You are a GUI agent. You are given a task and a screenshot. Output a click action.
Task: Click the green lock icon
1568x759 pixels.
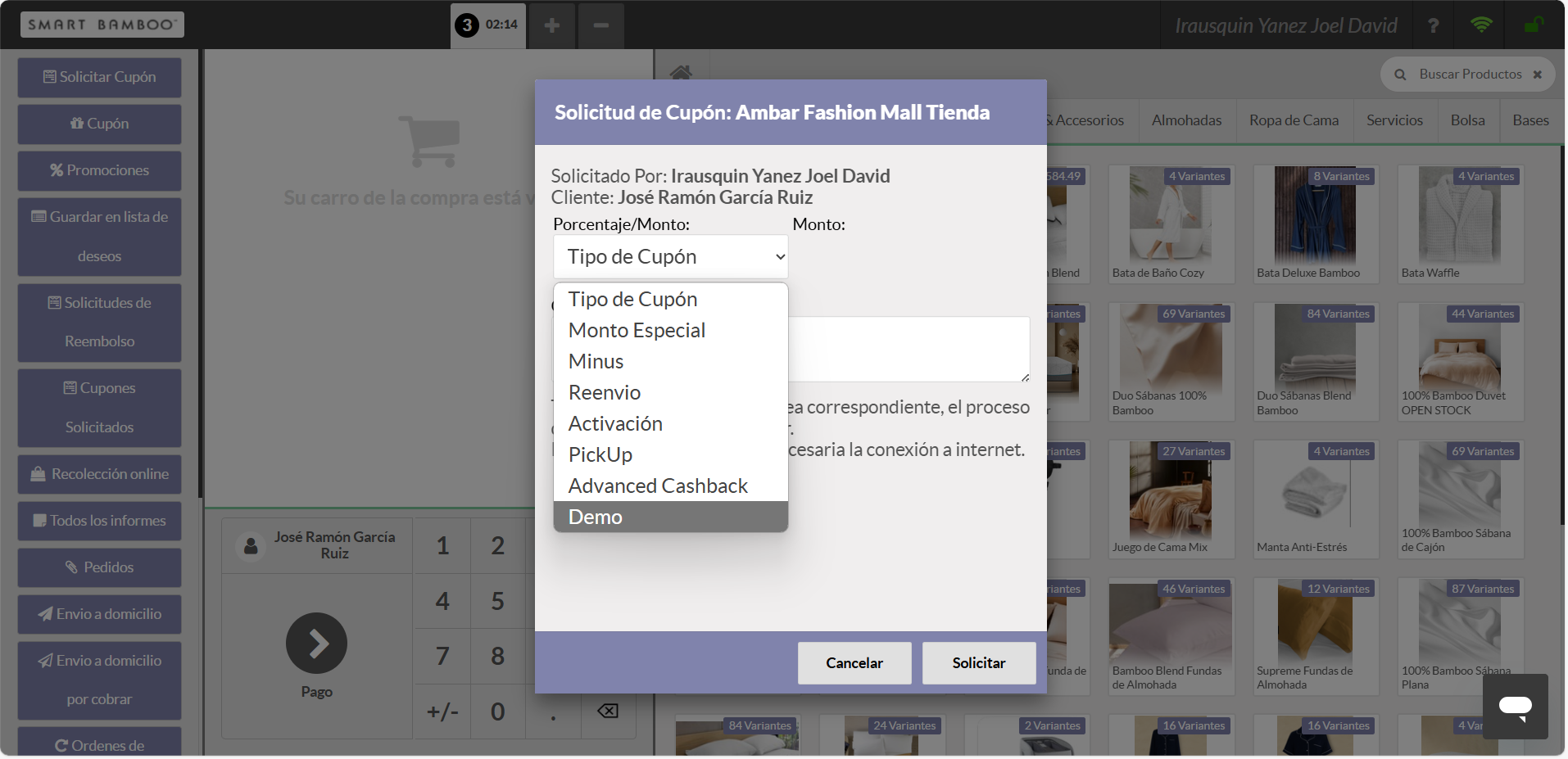pyautogui.click(x=1533, y=25)
